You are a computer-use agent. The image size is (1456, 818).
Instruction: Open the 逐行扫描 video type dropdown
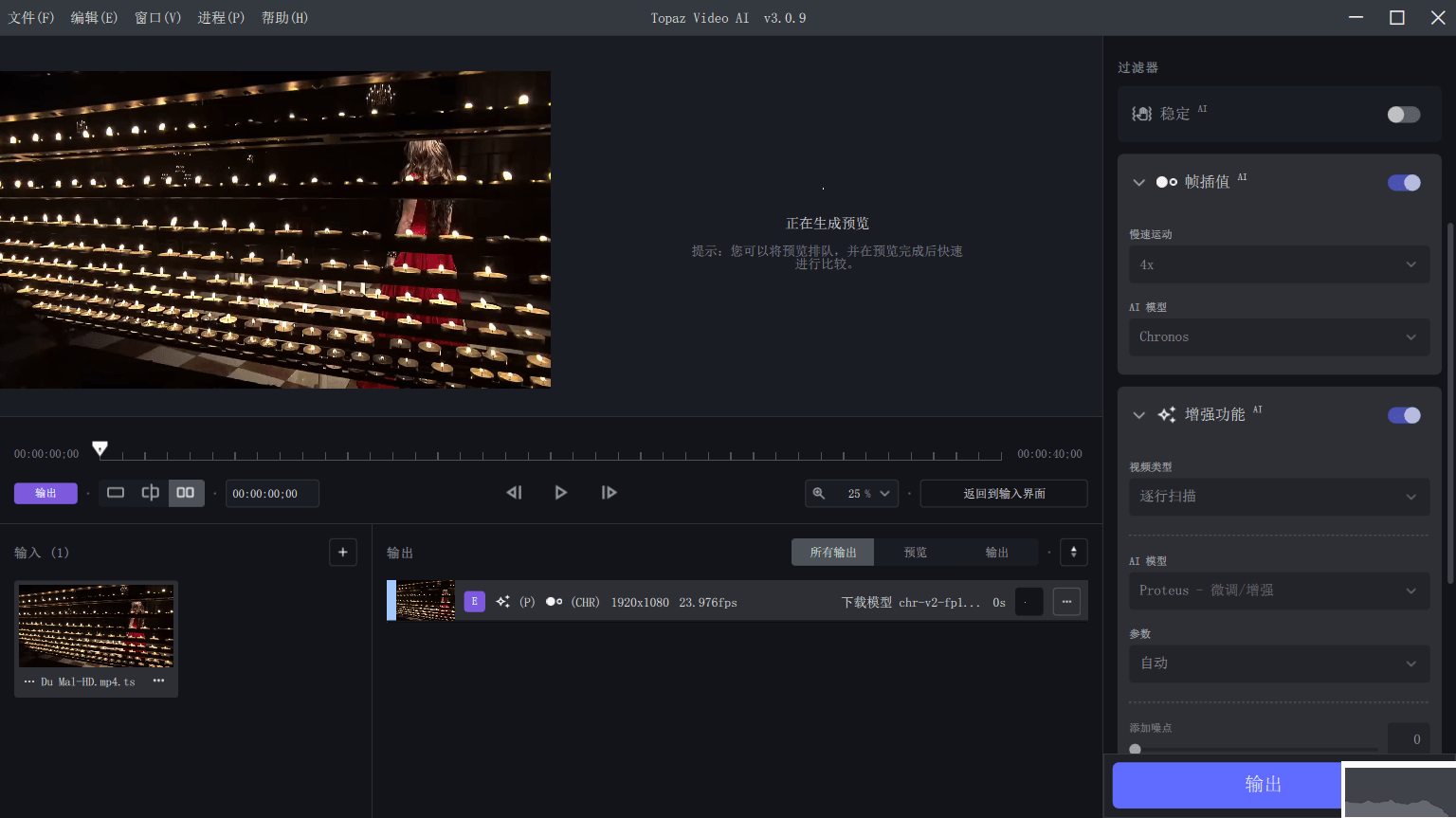point(1278,496)
